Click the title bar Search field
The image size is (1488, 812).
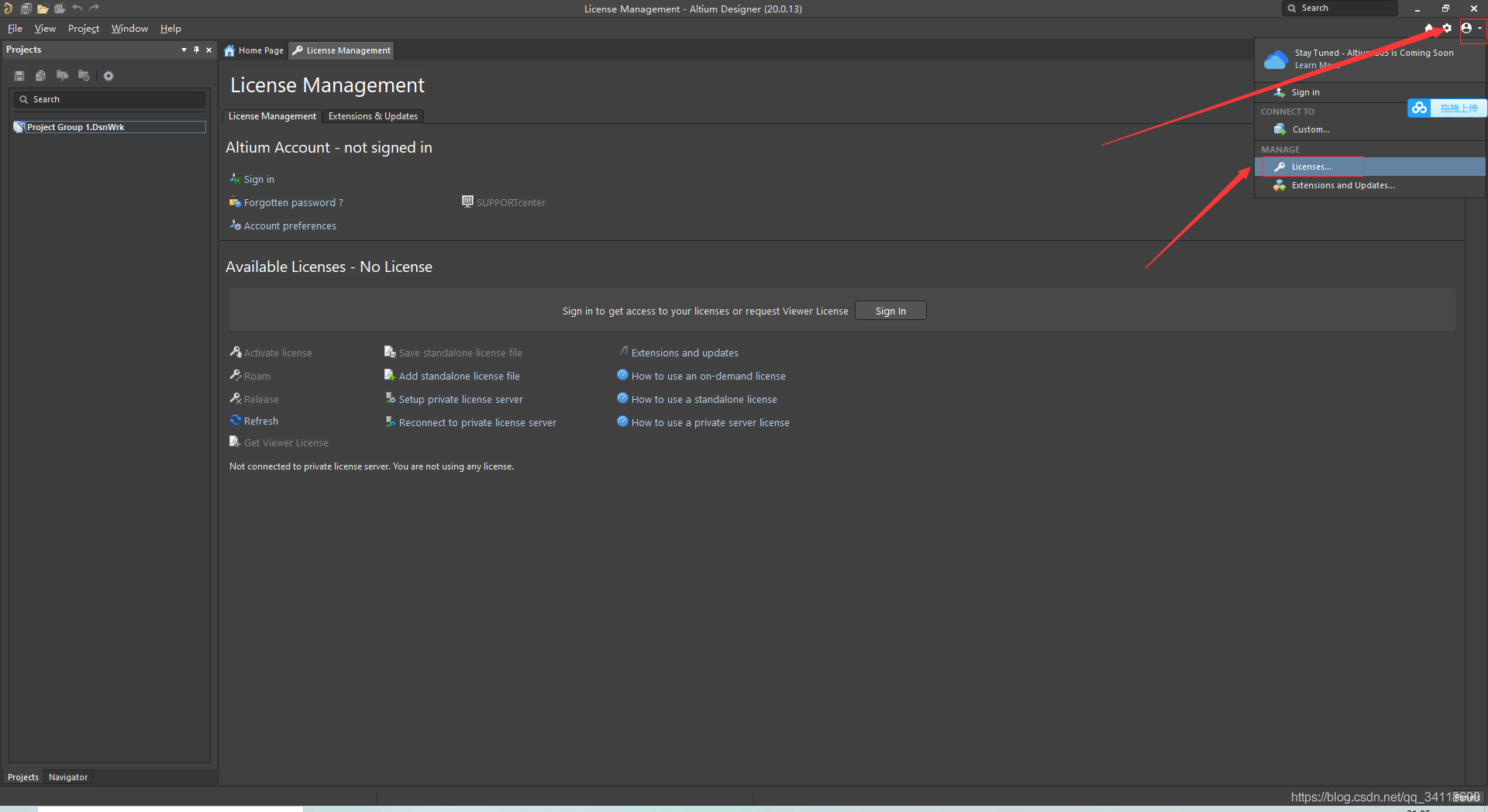pyautogui.click(x=1339, y=8)
